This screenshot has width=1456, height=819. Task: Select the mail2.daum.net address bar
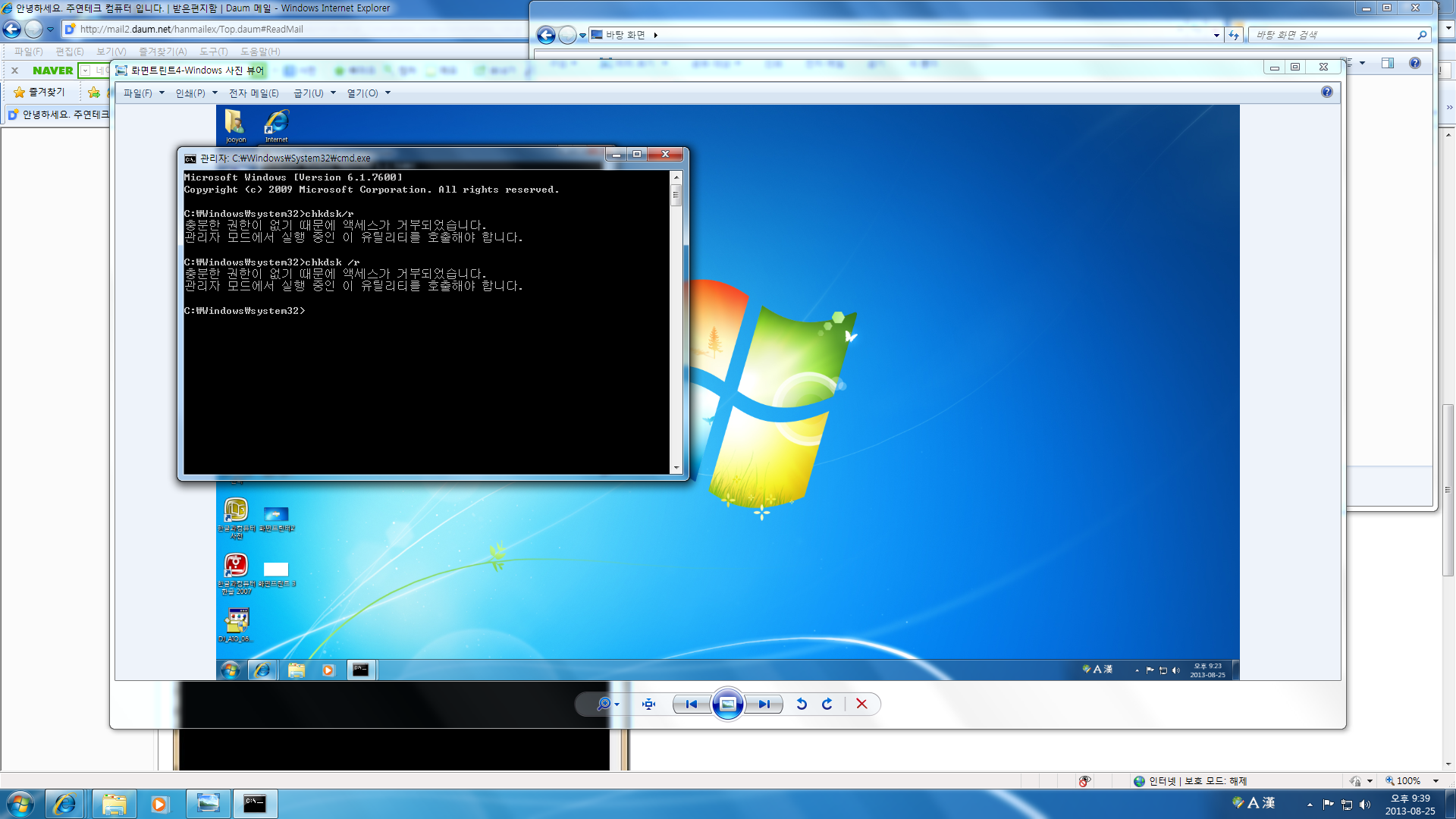click(296, 30)
